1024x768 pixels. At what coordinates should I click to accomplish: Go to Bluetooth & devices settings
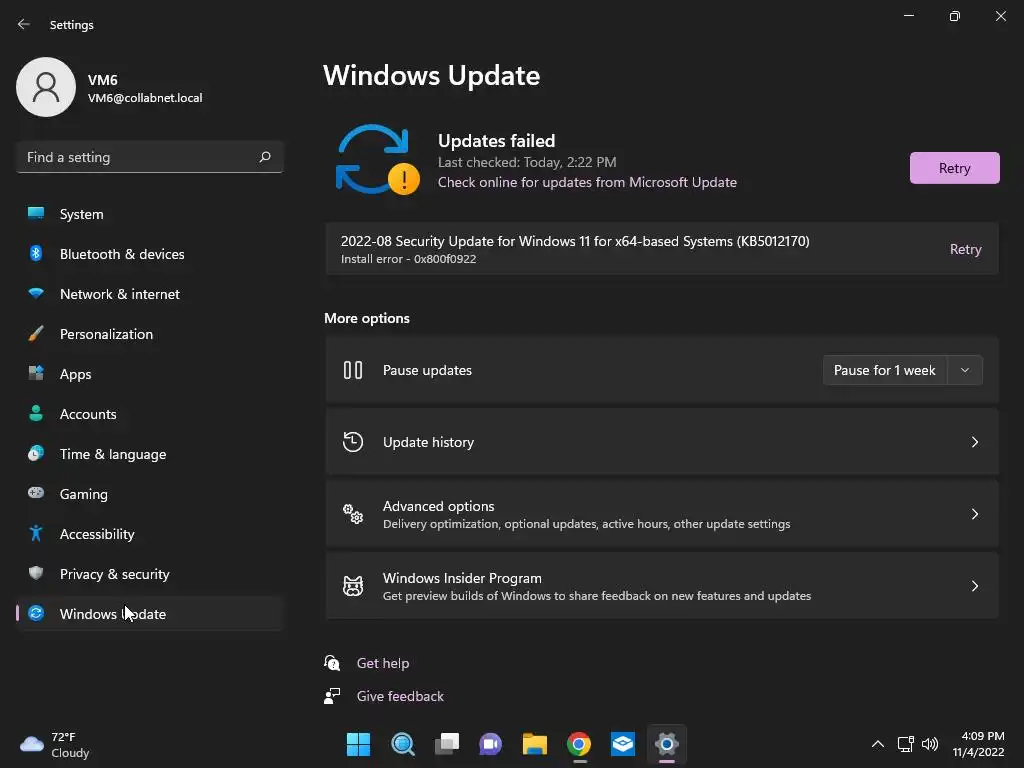[150, 254]
